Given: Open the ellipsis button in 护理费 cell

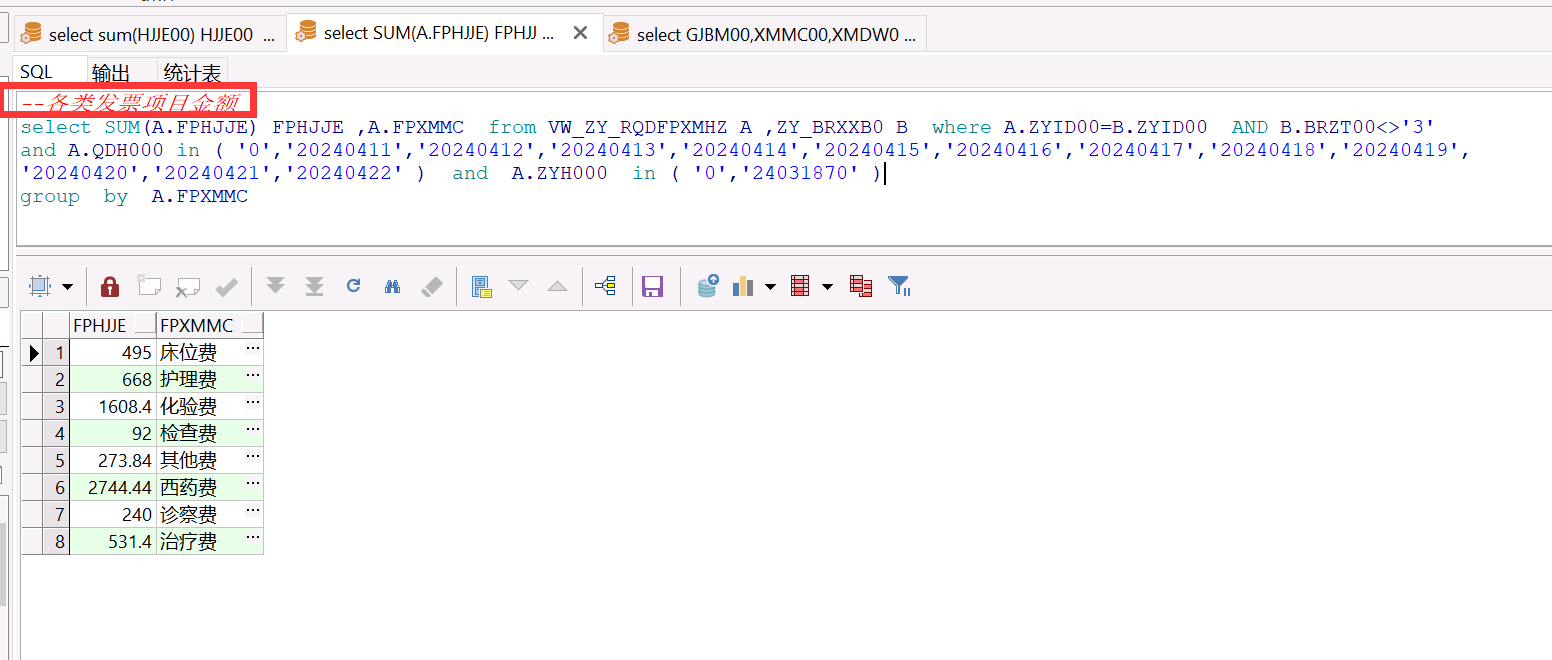Looking at the screenshot, I should coord(252,377).
